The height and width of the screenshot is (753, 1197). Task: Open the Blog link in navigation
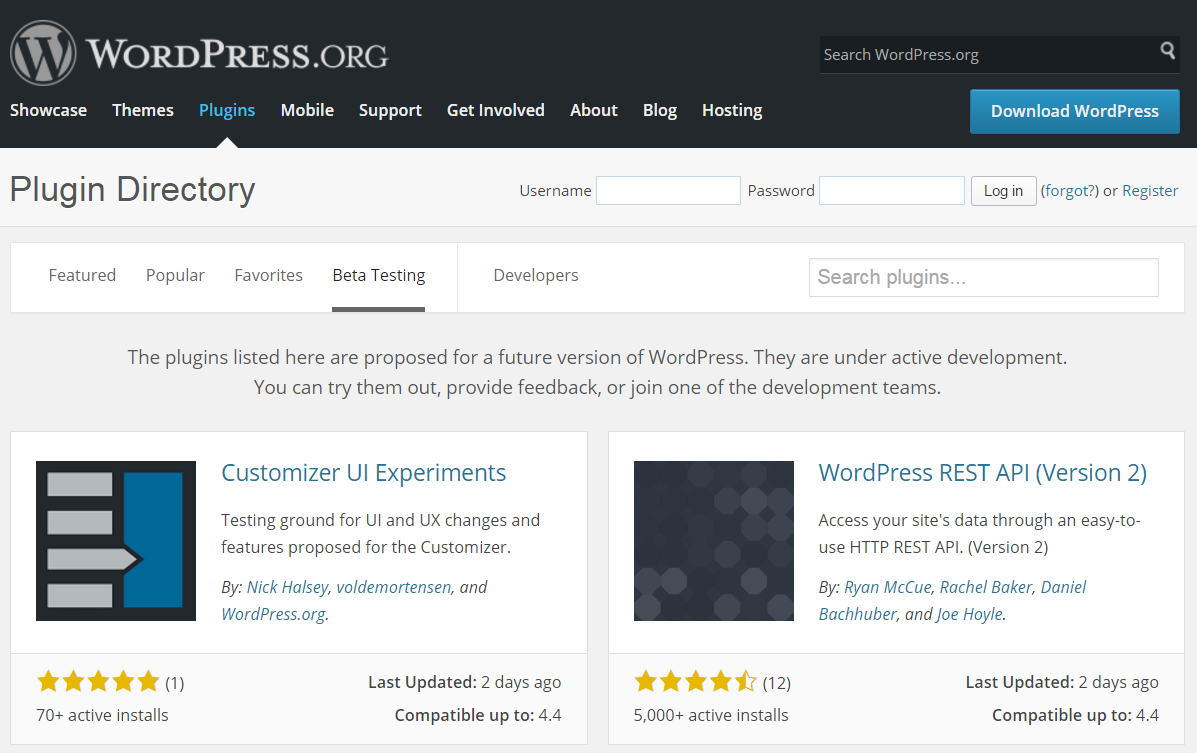tap(660, 110)
